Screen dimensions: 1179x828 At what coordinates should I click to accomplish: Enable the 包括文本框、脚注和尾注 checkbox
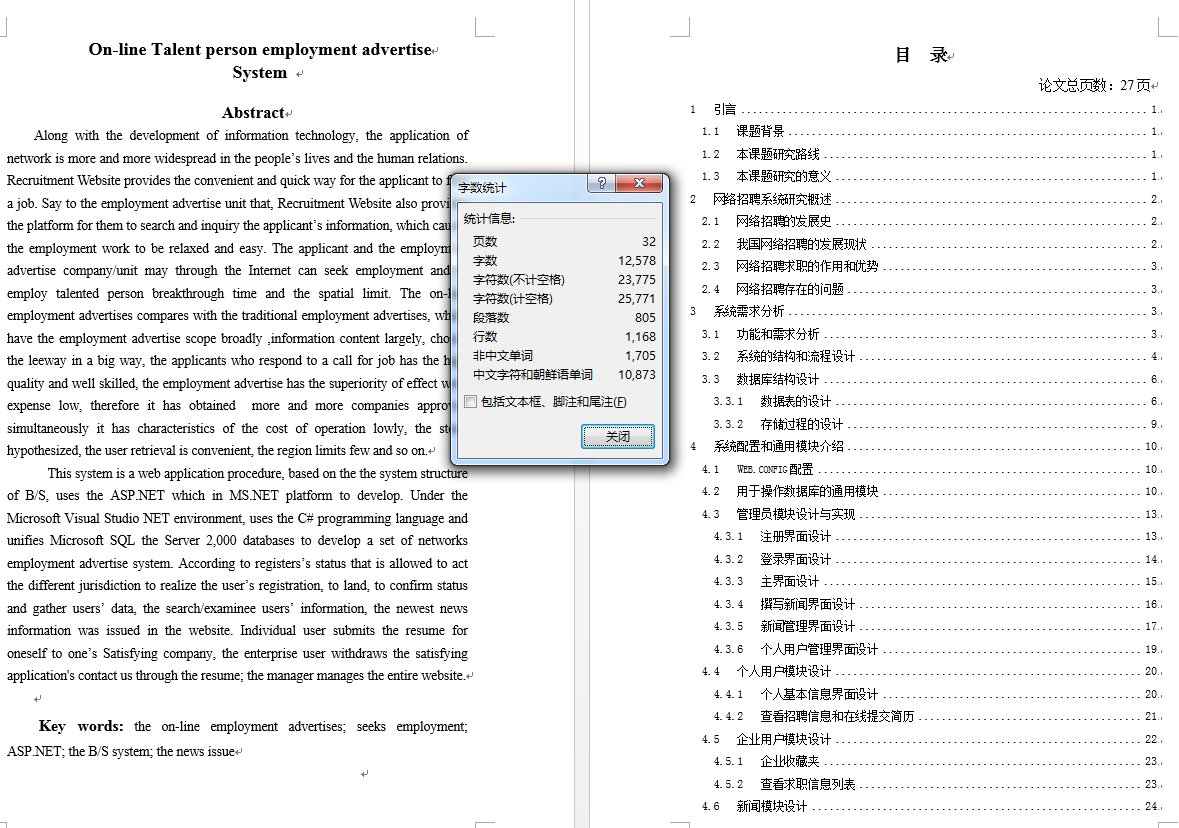pyautogui.click(x=471, y=402)
